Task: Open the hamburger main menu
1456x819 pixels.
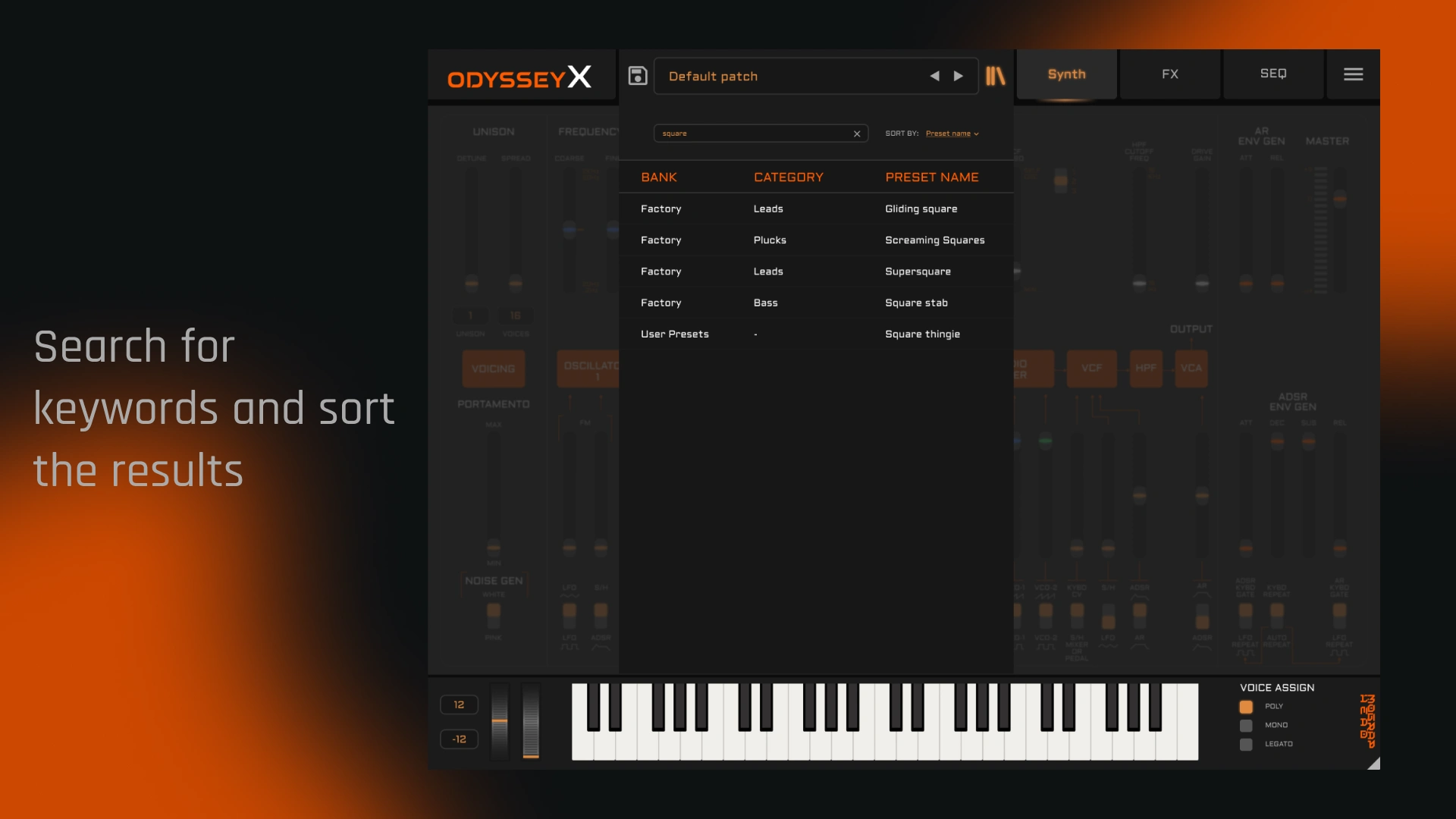Action: (x=1354, y=74)
